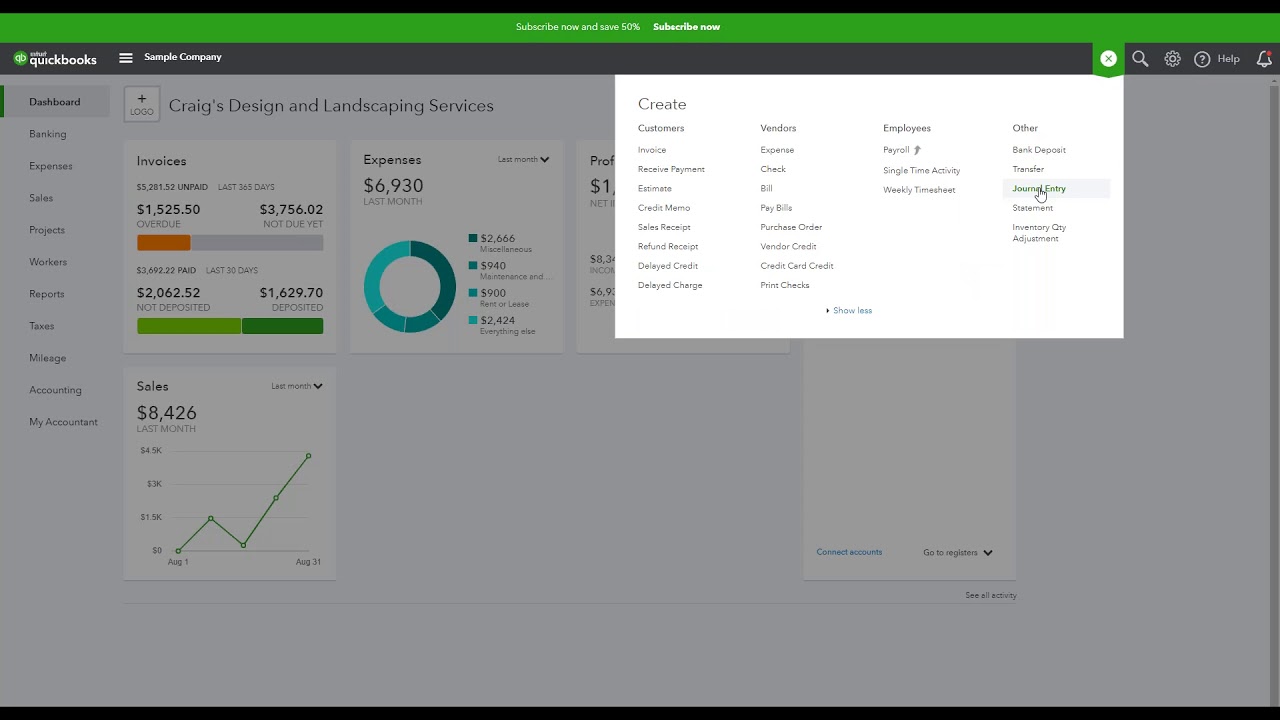This screenshot has height=720, width=1280.
Task: Click the QuickBooks logo
Action: point(55,58)
